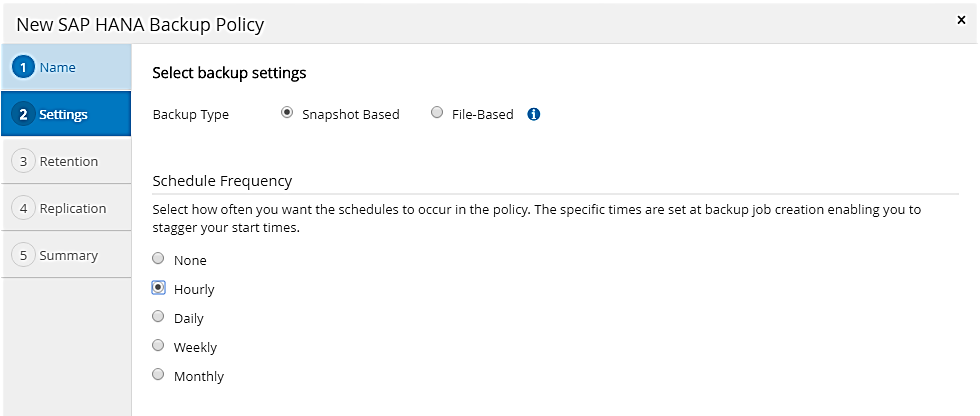
Task: Go to the Name wizard step
Action: (x=58, y=68)
